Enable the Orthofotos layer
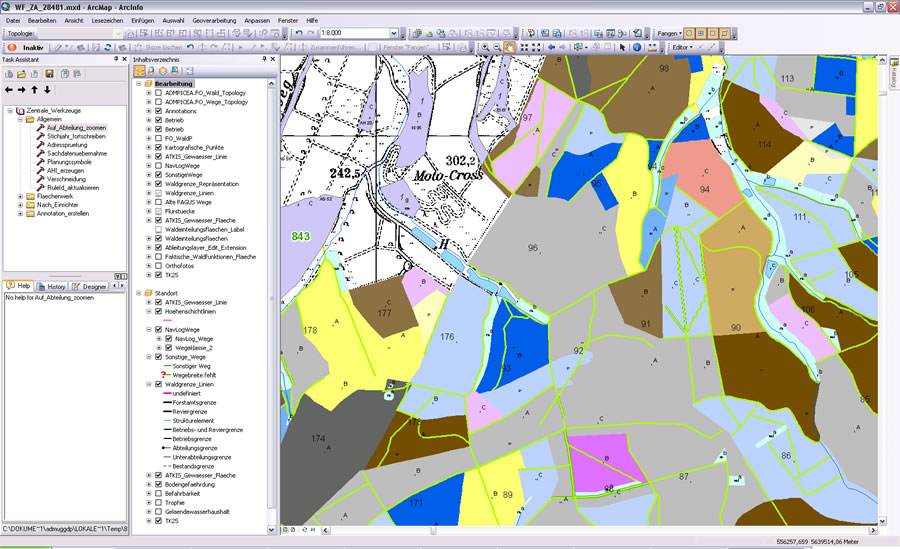The height and width of the screenshot is (549, 900). pyautogui.click(x=158, y=266)
